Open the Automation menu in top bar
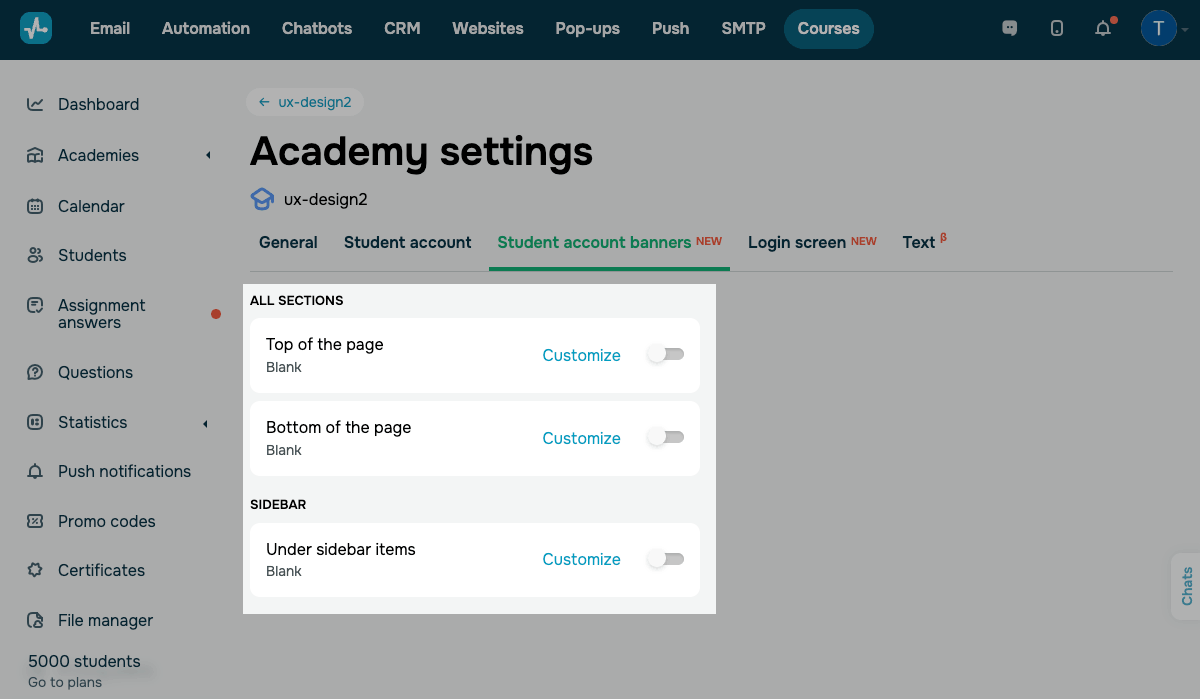The height and width of the screenshot is (699, 1200). tap(206, 29)
